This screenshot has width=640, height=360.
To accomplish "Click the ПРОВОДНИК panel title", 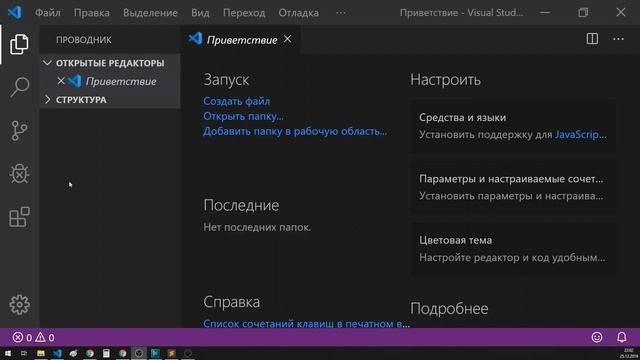I will [x=84, y=40].
